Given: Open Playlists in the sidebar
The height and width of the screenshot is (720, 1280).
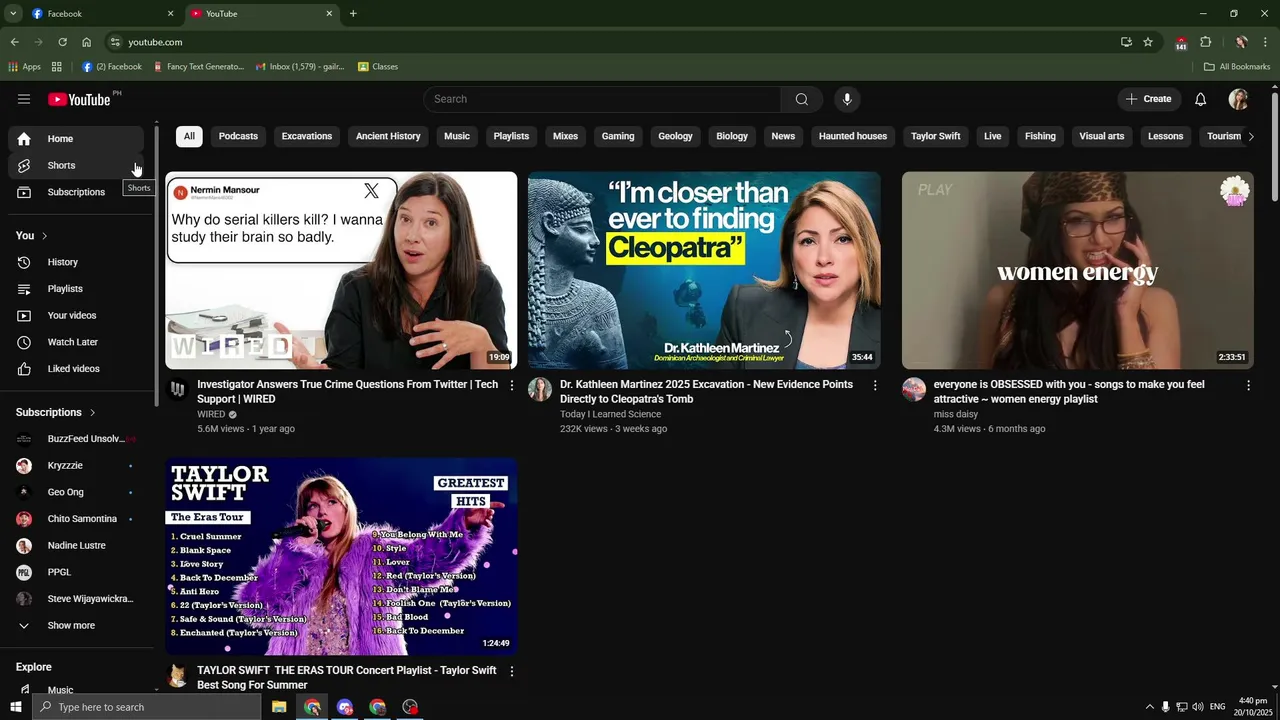Looking at the screenshot, I should point(76,289).
